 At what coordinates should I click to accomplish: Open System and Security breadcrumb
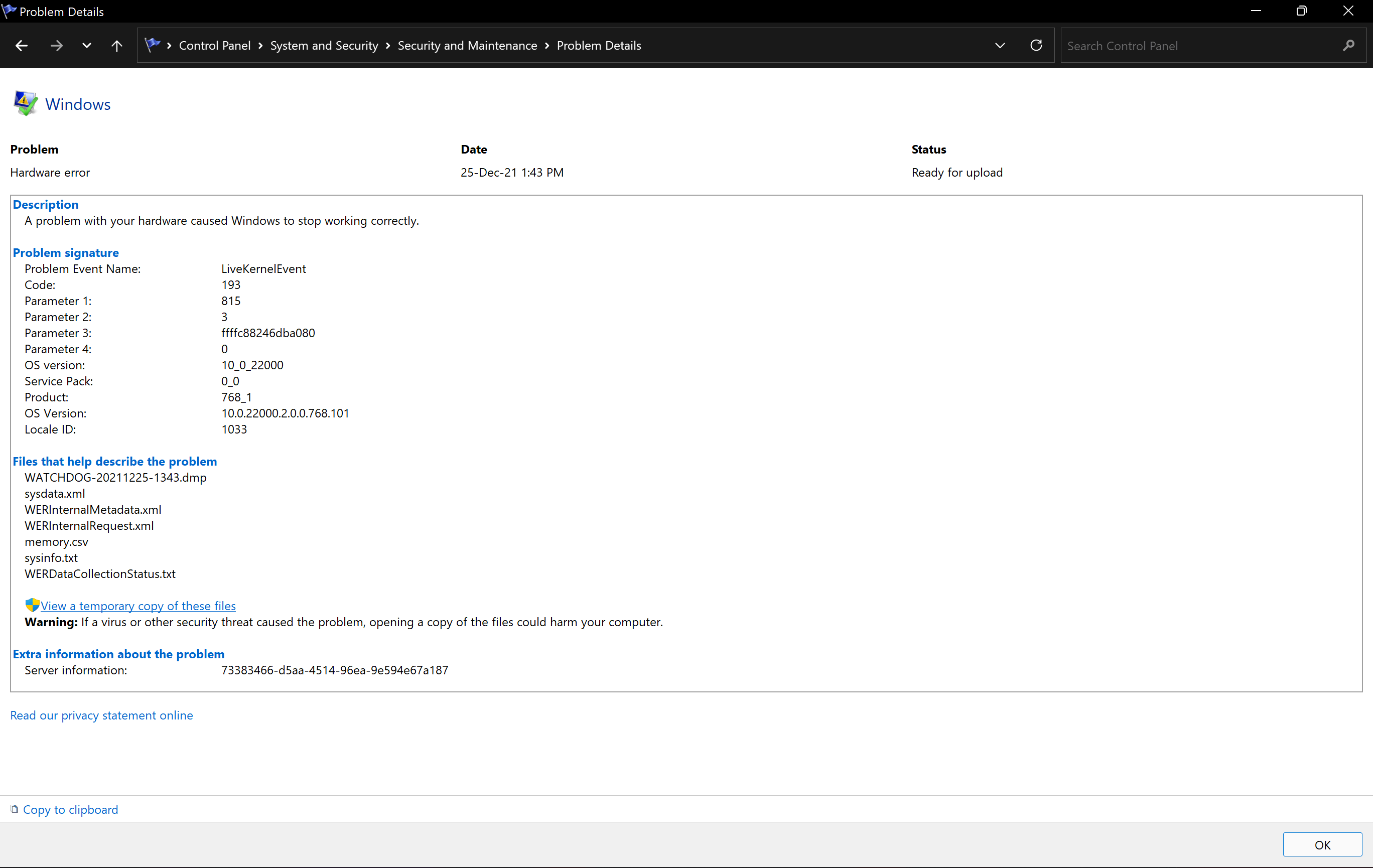[x=324, y=46]
